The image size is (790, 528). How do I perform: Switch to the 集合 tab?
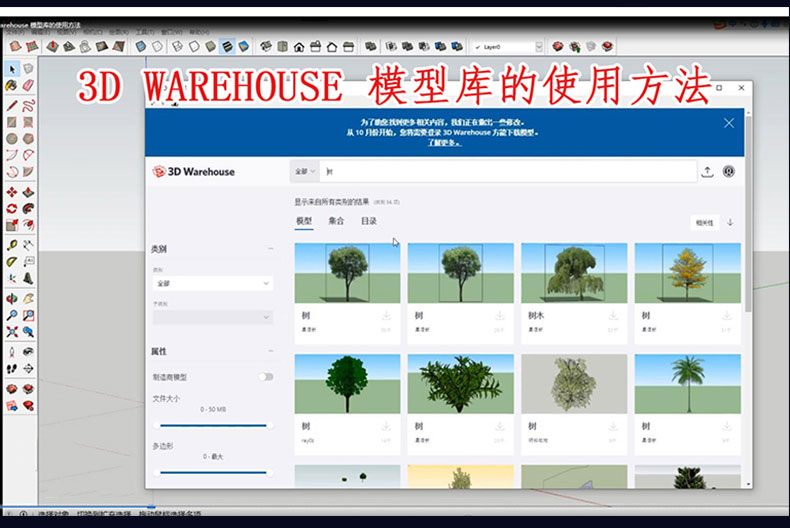pos(336,221)
